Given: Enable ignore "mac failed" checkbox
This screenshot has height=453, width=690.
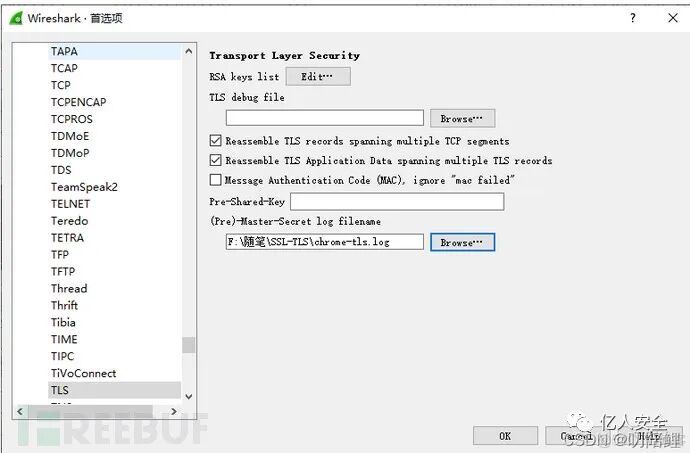Looking at the screenshot, I should tap(215, 180).
